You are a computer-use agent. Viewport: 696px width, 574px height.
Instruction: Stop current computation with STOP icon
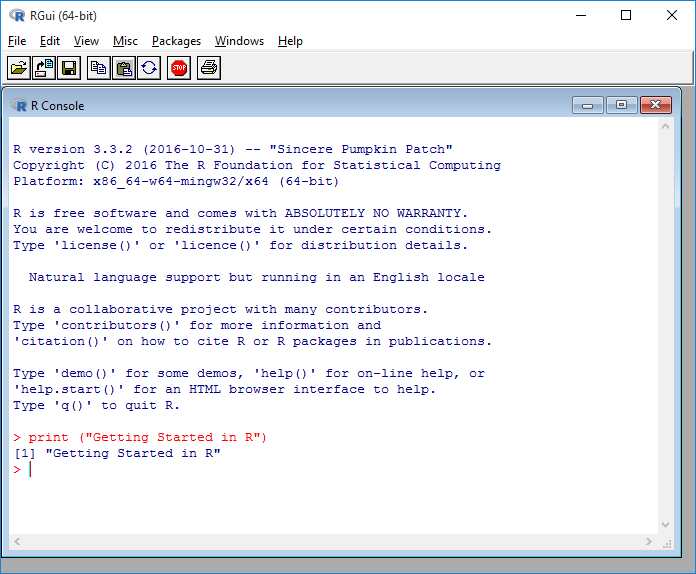[179, 68]
